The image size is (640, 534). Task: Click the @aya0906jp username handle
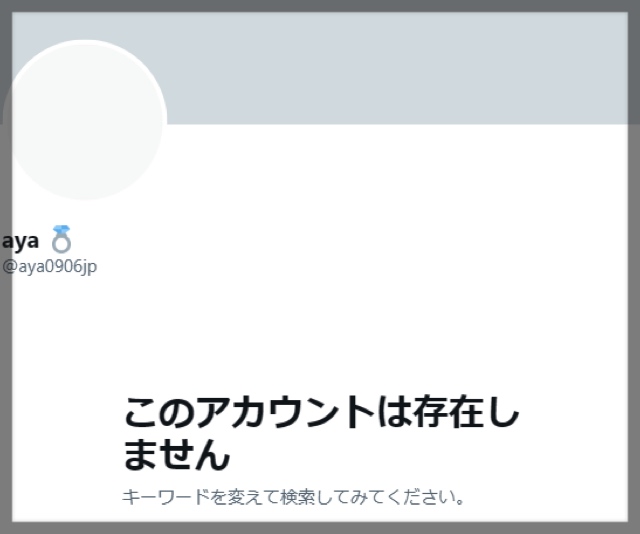point(49,267)
